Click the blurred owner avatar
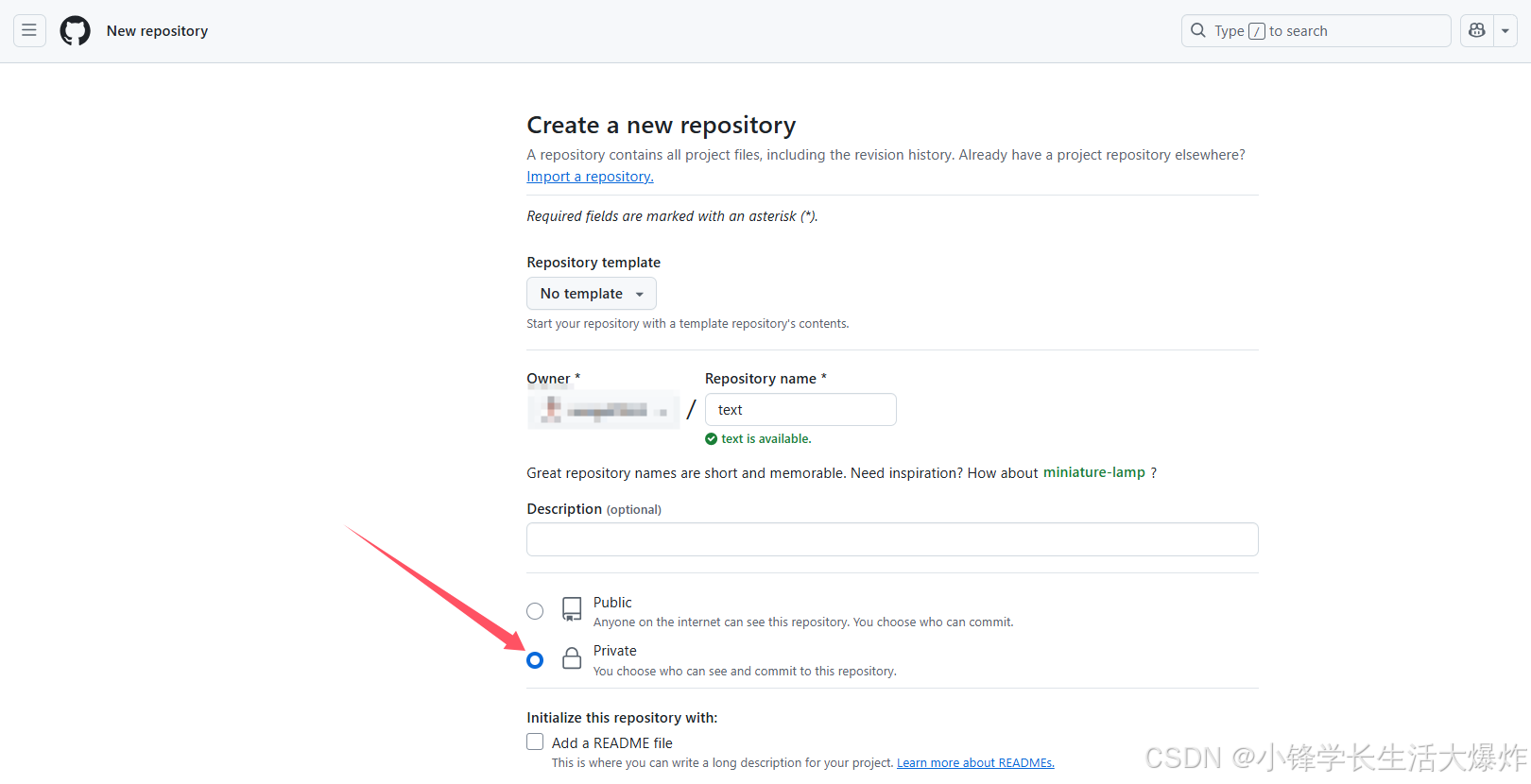The width and height of the screenshot is (1531, 784). tap(552, 409)
